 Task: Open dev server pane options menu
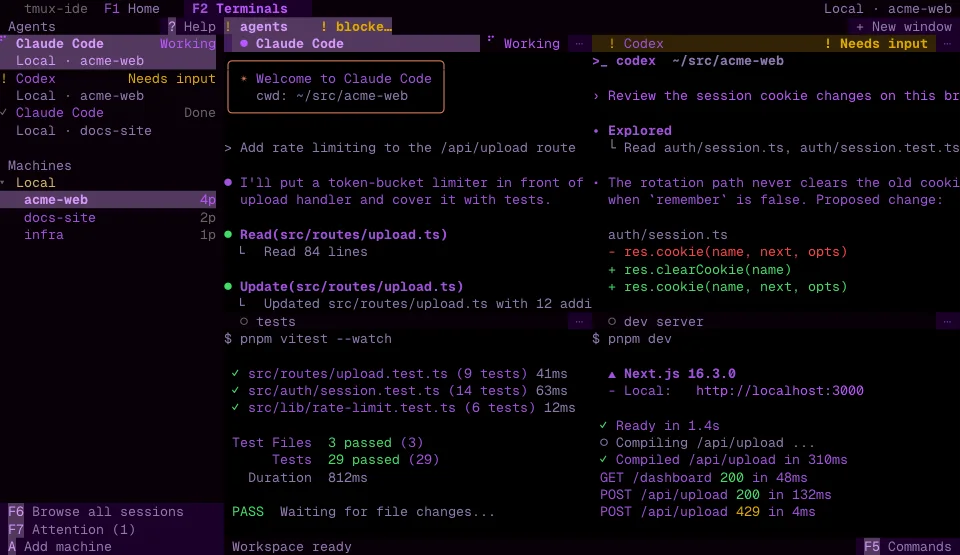tap(947, 321)
